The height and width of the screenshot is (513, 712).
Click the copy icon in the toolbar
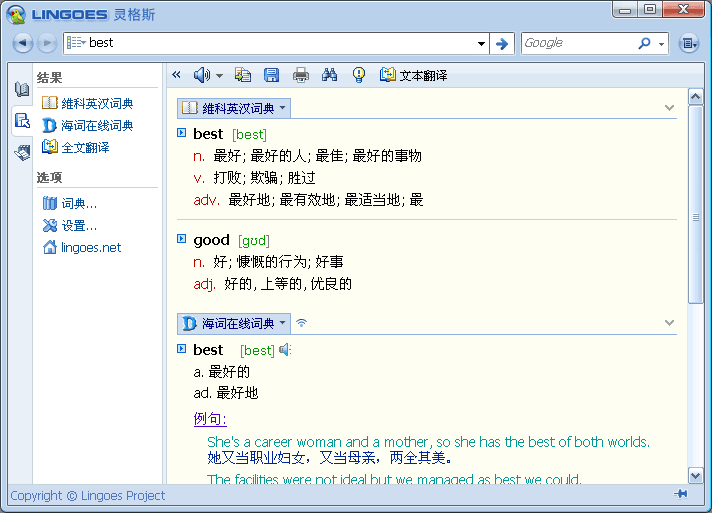point(243,75)
